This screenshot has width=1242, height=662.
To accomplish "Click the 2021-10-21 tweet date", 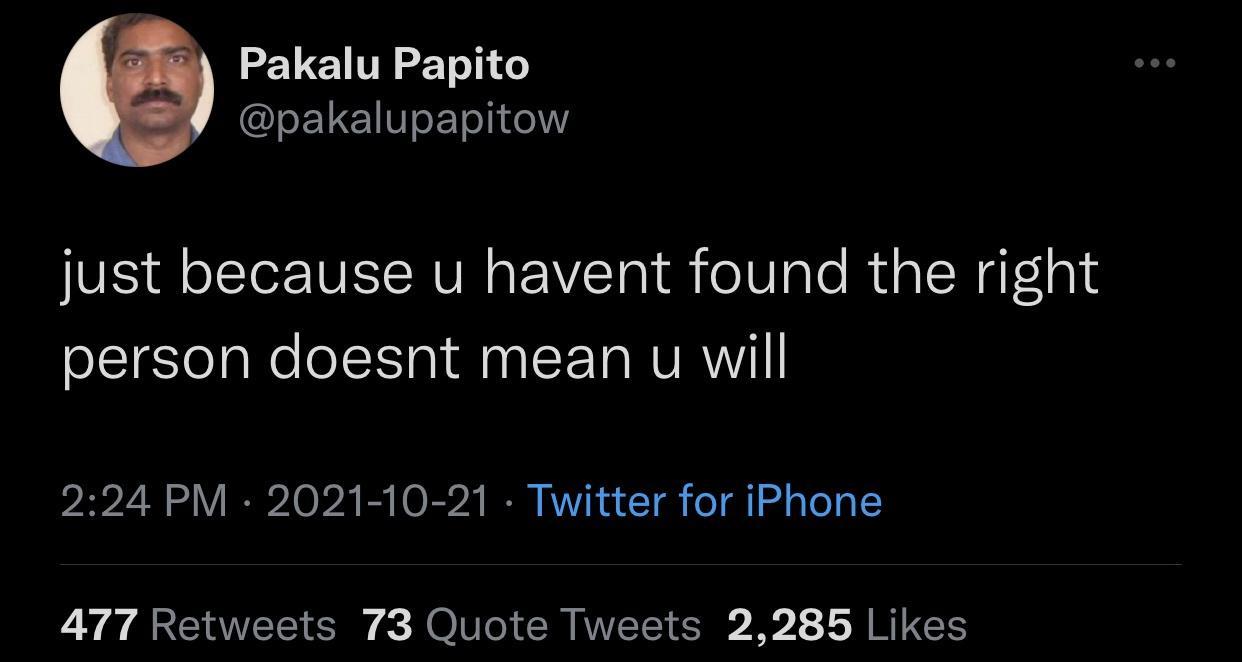I will click(379, 500).
